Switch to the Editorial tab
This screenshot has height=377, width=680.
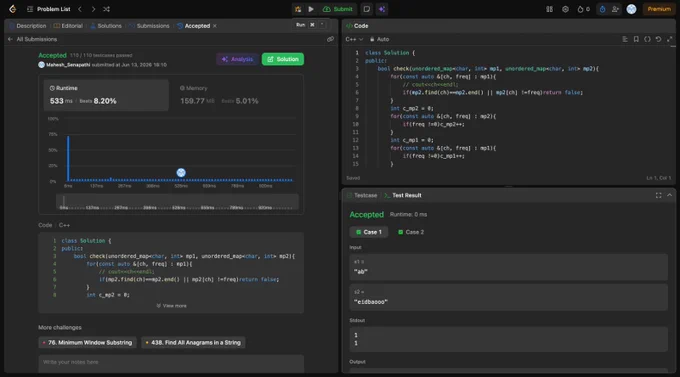click(x=68, y=26)
